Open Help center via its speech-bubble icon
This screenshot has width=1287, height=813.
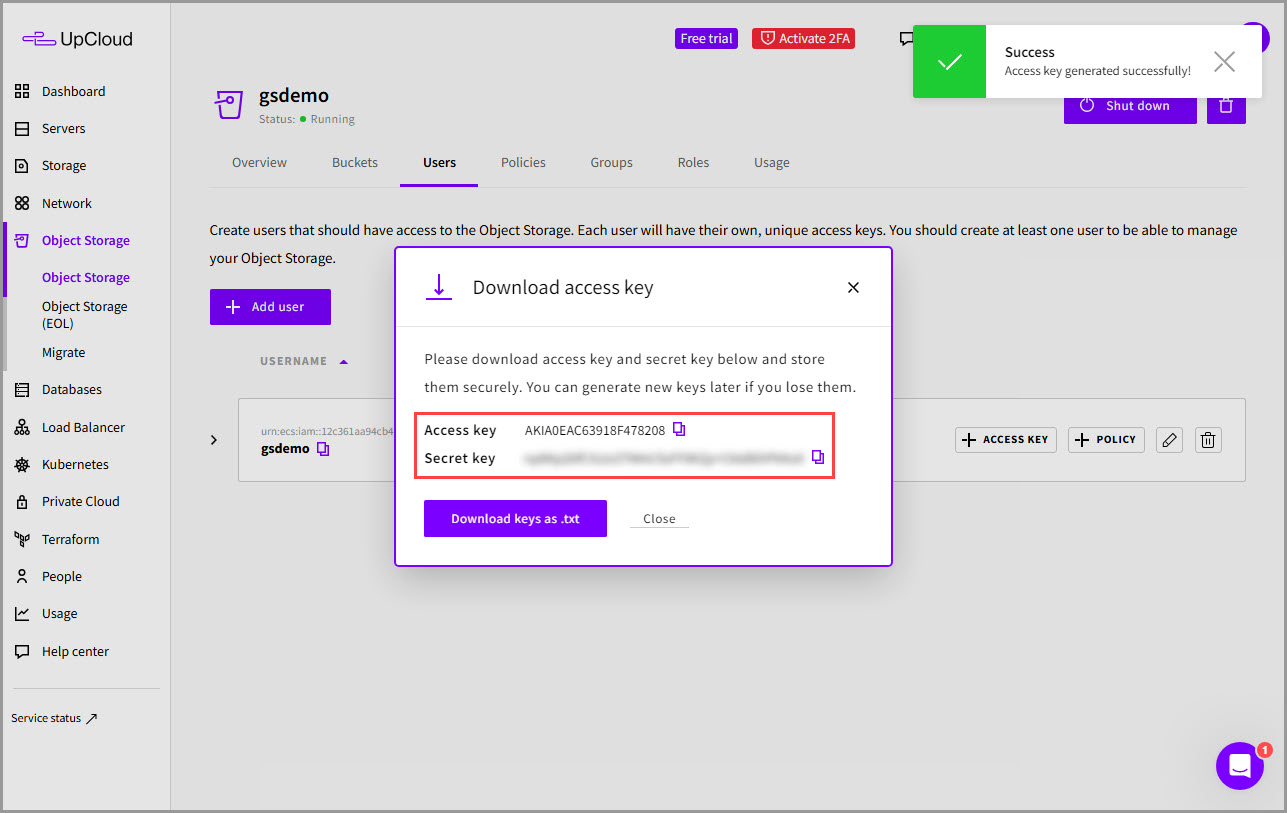22,652
